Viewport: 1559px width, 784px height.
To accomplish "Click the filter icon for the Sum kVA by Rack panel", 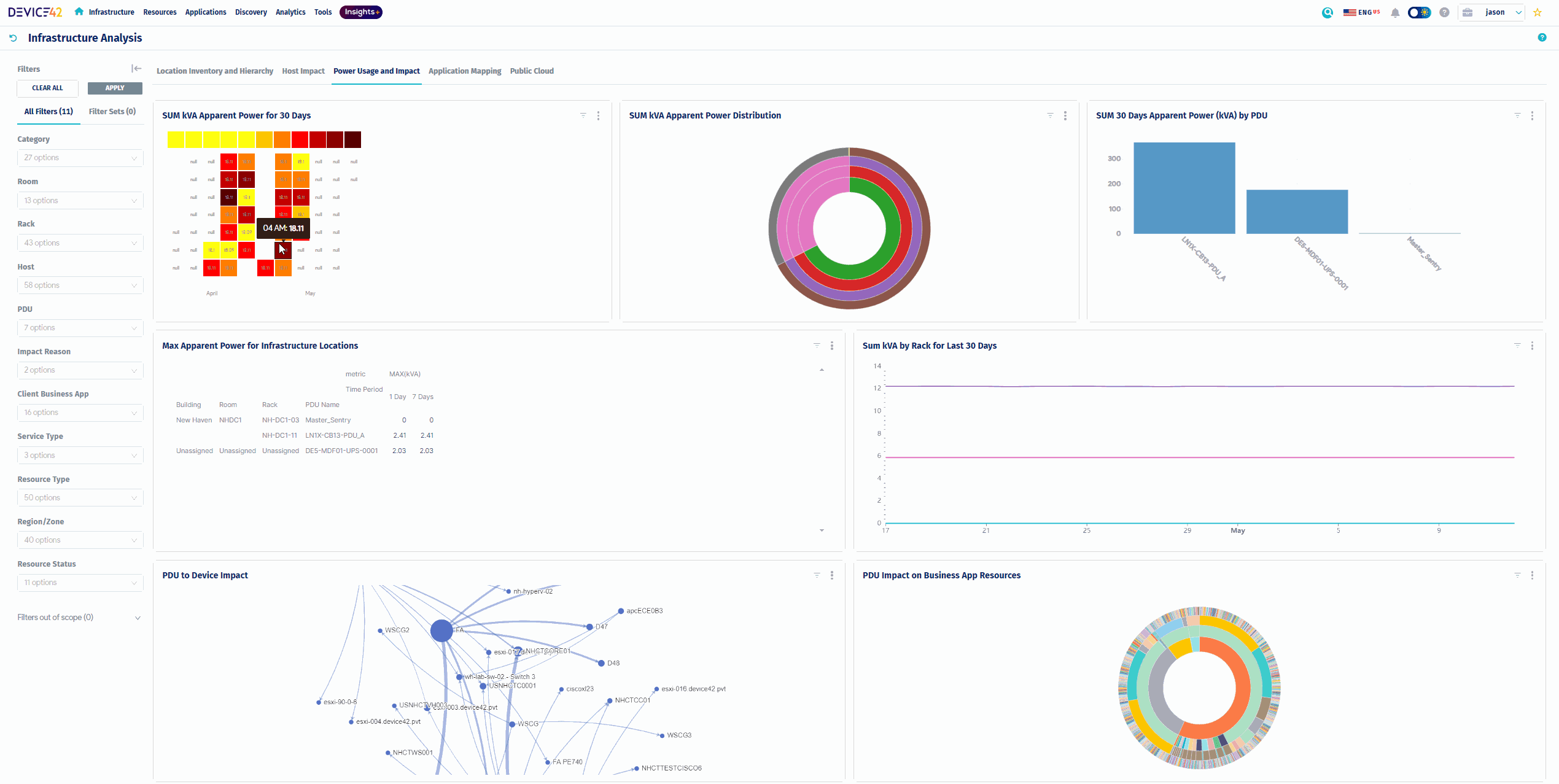I will click(1517, 346).
